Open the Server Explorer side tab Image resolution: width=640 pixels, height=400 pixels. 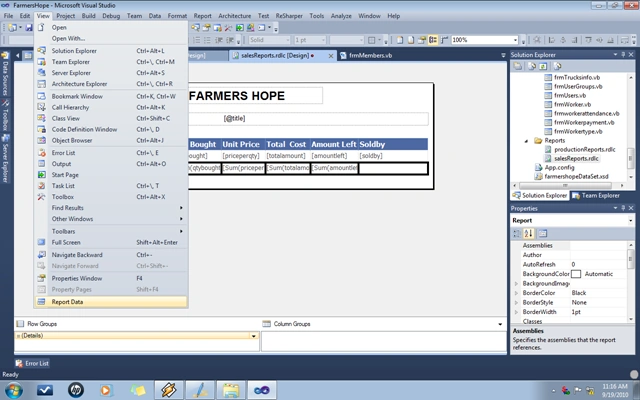5,158
